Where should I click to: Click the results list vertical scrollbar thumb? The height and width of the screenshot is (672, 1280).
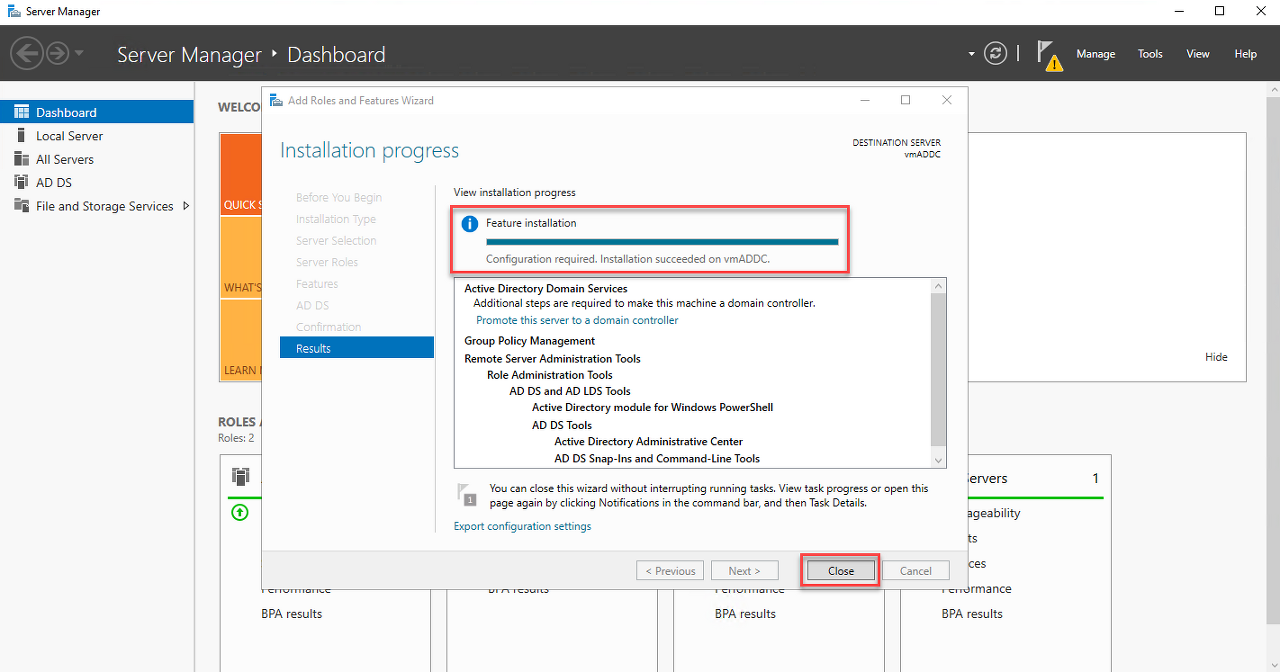[938, 370]
